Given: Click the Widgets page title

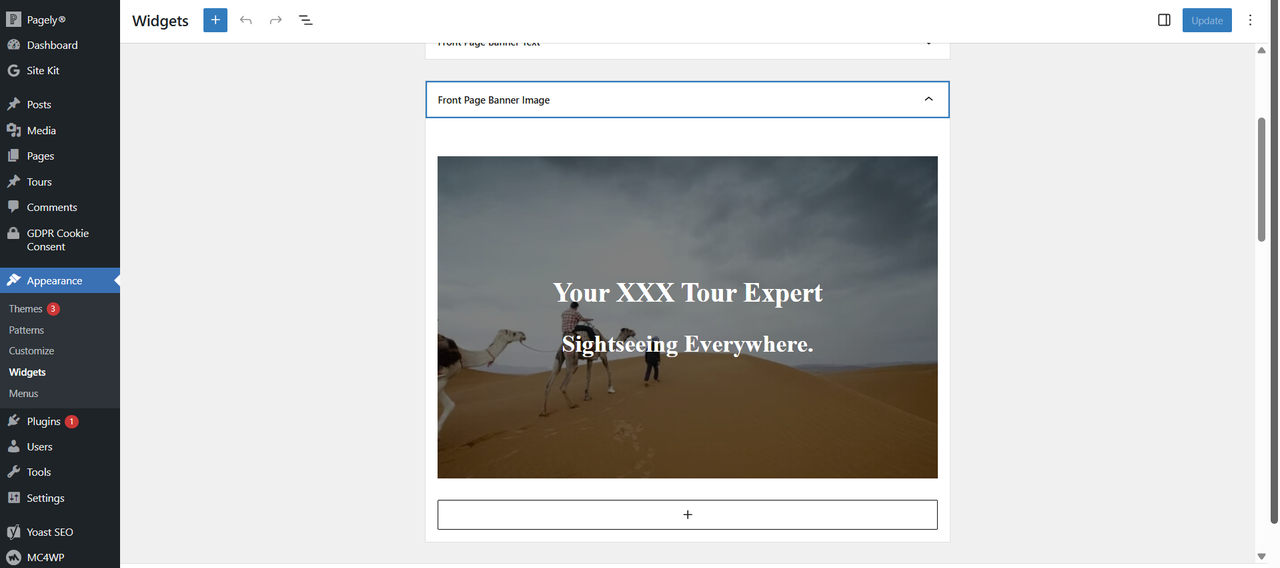Looking at the screenshot, I should [x=160, y=21].
